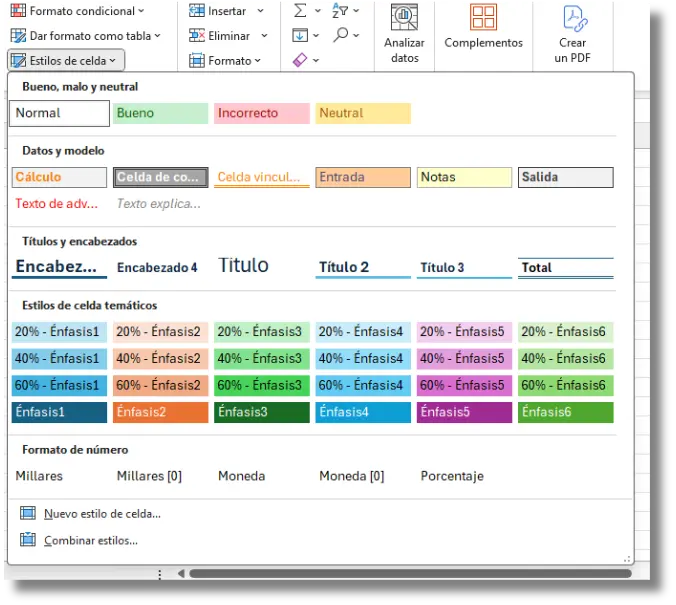
Task: Choose Combinar estilos option
Action: 91,541
